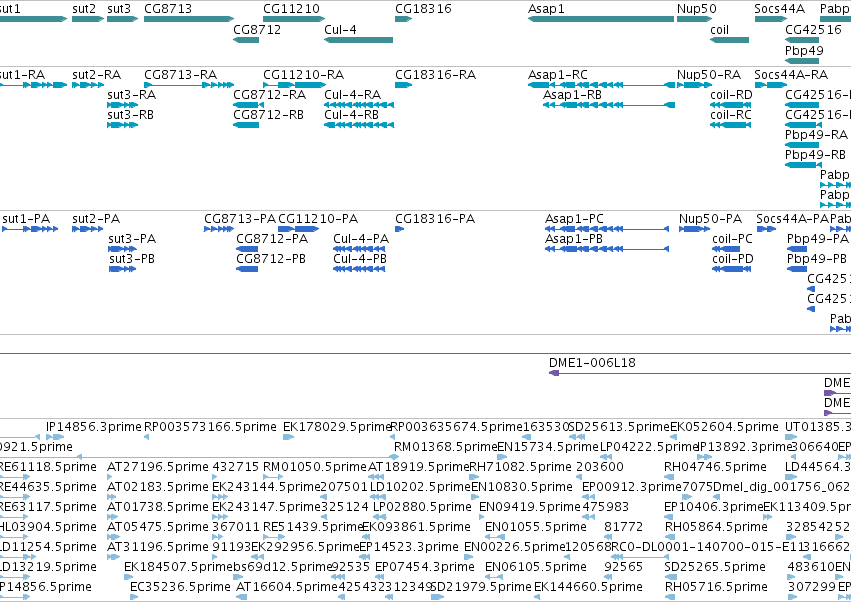Click the CG11210-RA transcript label

[303, 74]
